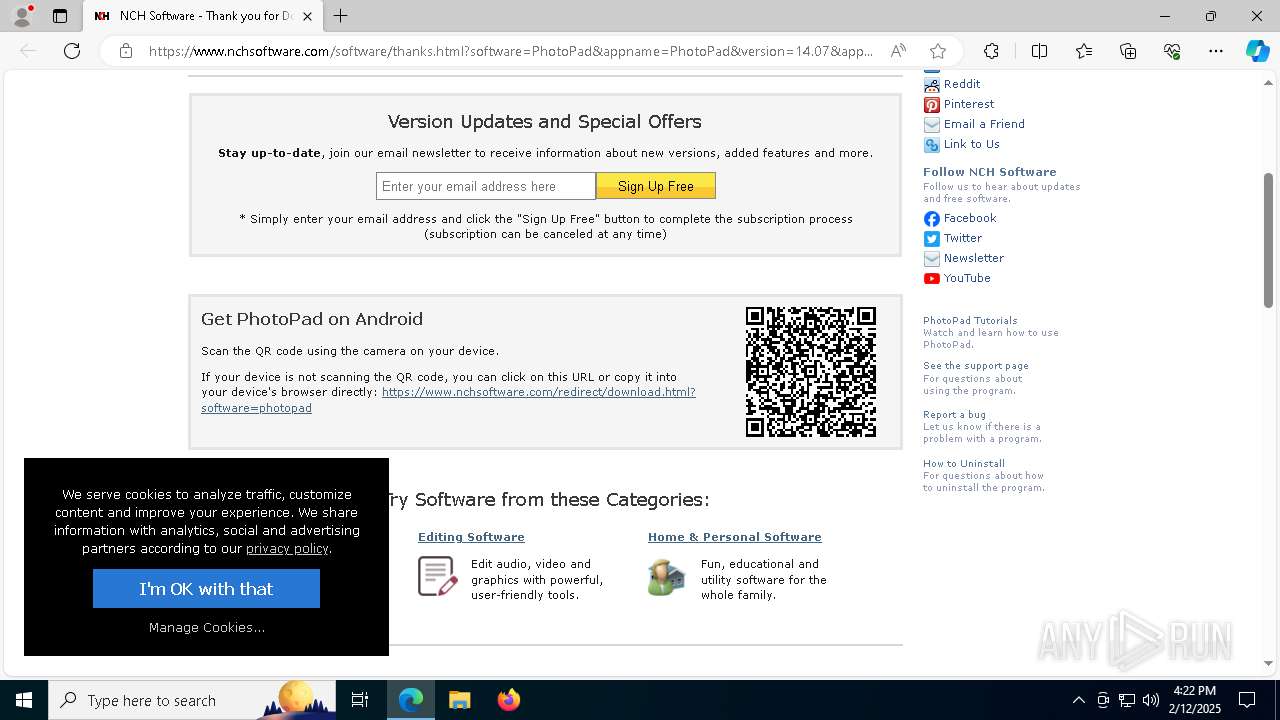Open the Editing Software category link
The width and height of the screenshot is (1280, 720).
click(x=471, y=537)
